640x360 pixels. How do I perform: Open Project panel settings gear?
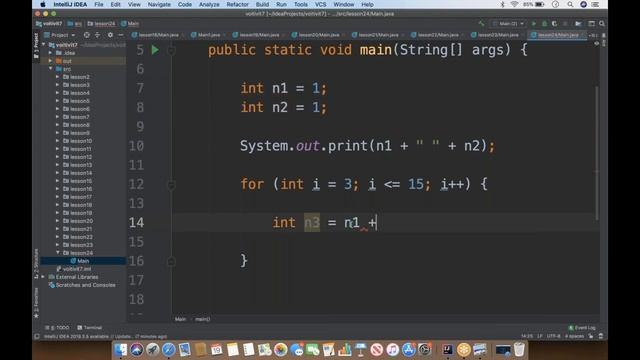tap(110, 35)
